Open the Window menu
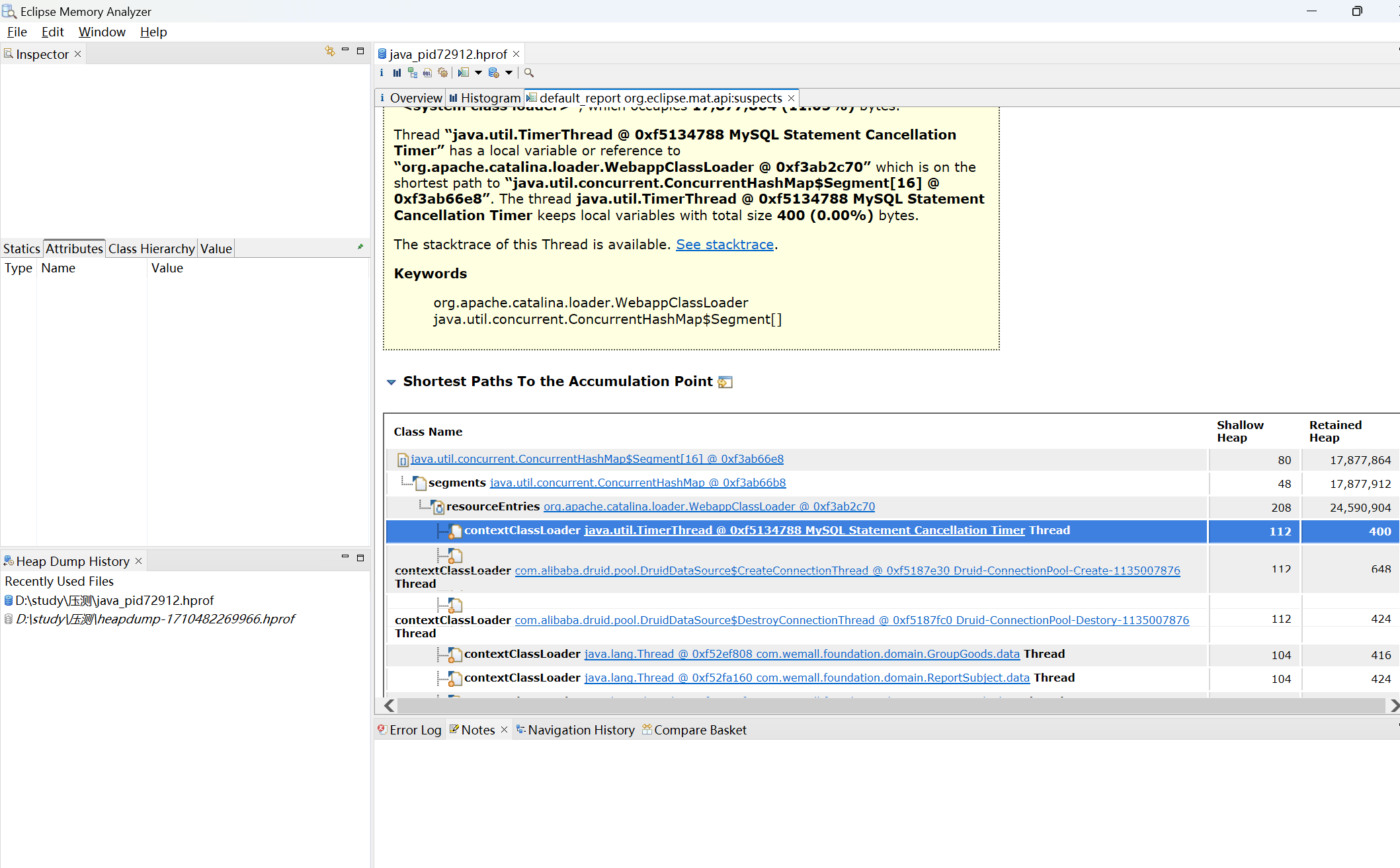Image resolution: width=1400 pixels, height=868 pixels. pos(102,32)
